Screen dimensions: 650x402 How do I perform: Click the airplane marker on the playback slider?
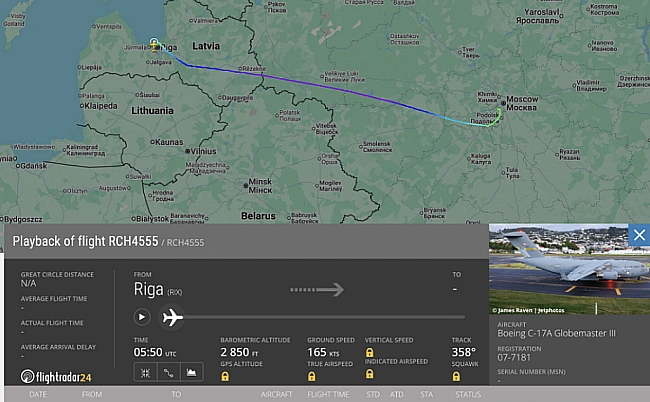coord(172,317)
